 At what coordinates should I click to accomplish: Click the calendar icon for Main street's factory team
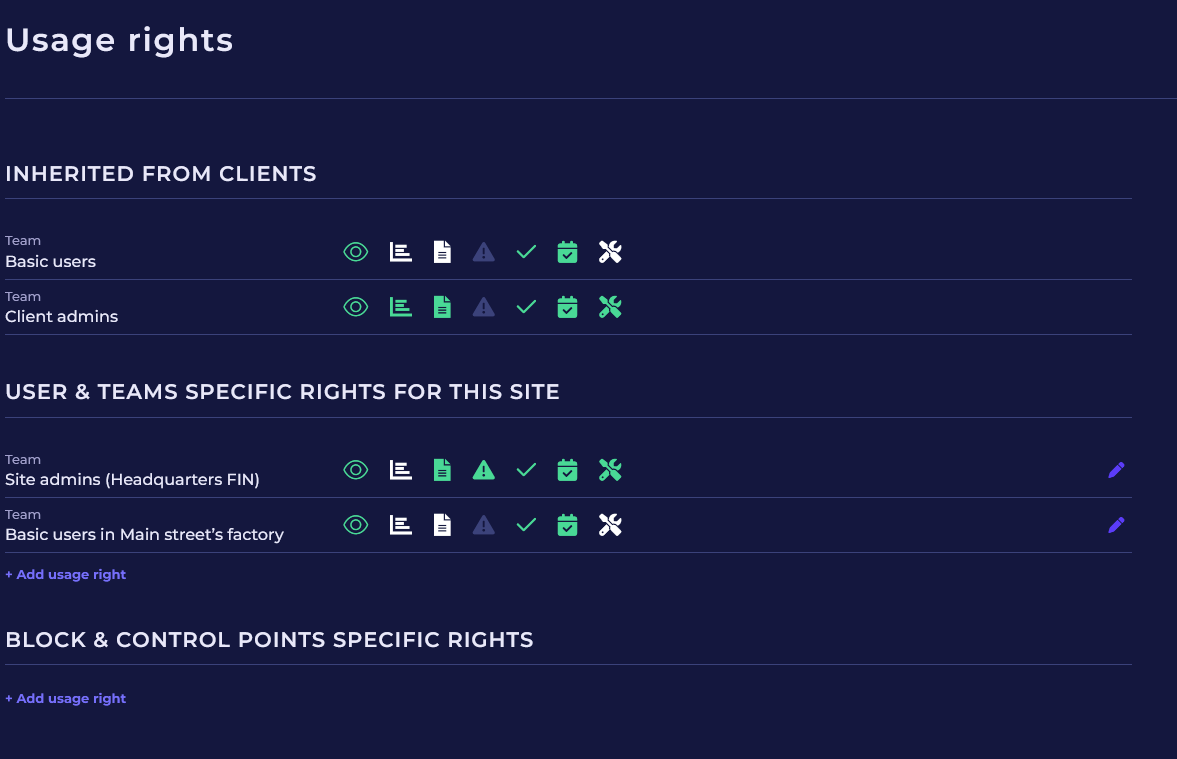(567, 525)
